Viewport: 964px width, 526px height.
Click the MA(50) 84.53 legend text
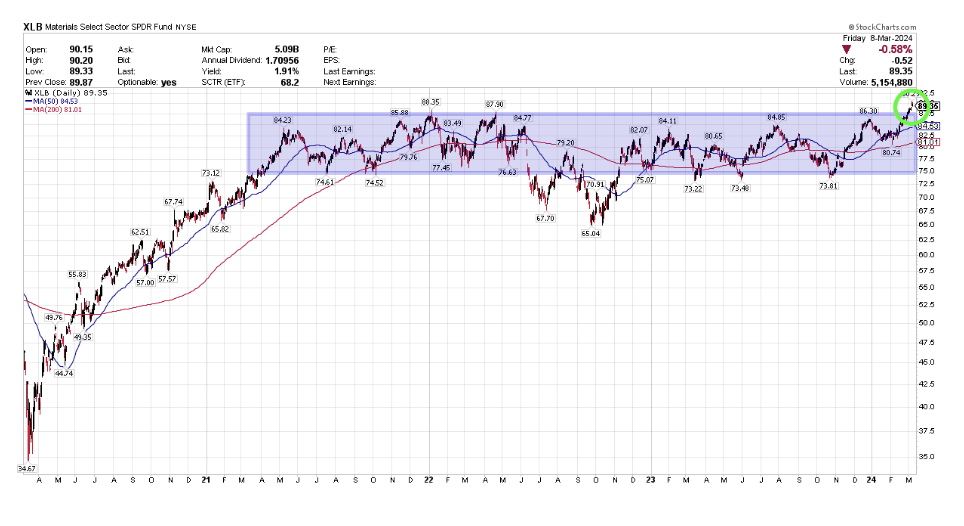tap(56, 101)
